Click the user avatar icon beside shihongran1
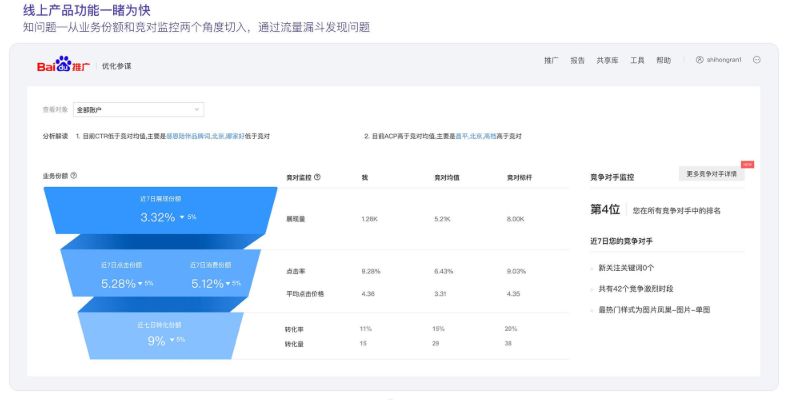 tap(699, 60)
